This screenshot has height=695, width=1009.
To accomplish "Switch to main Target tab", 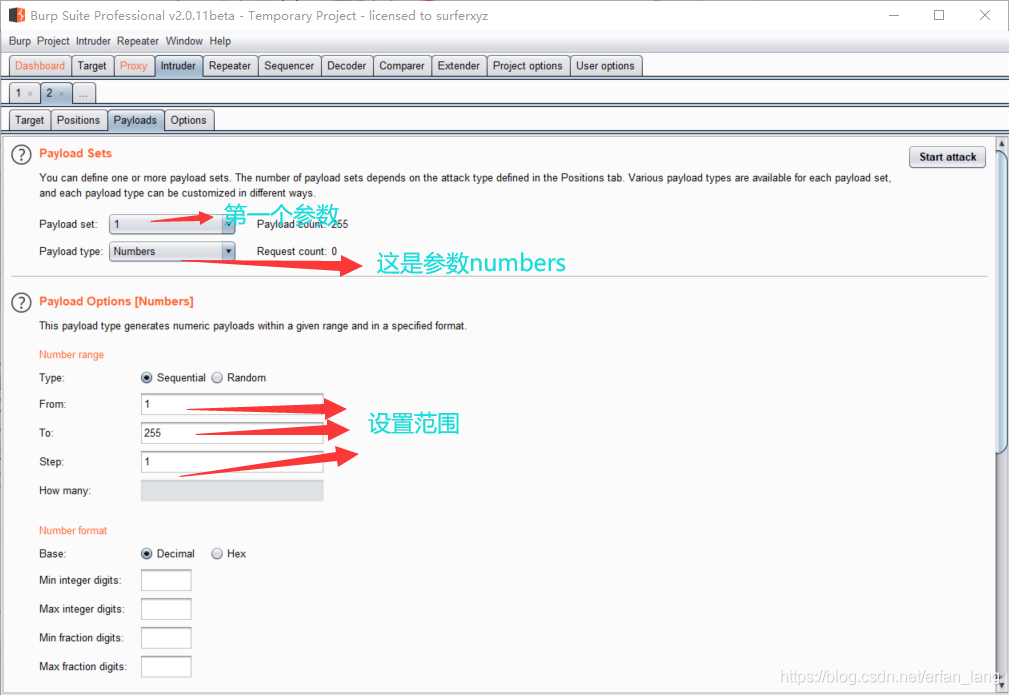I will (x=92, y=66).
